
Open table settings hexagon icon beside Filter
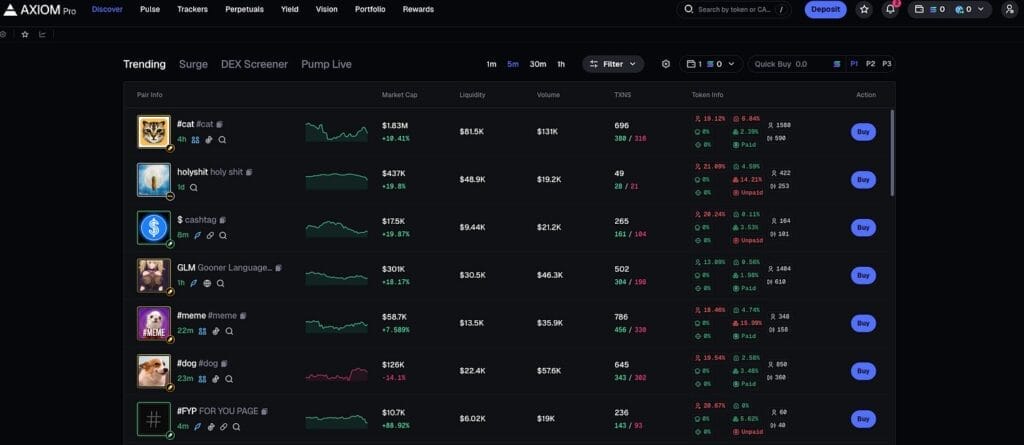(x=666, y=64)
